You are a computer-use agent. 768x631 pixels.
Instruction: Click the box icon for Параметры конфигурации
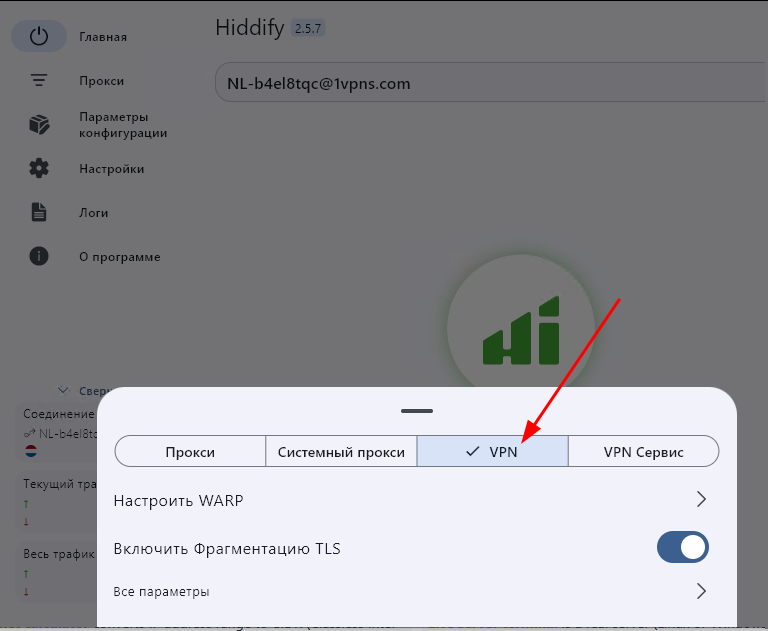pos(39,125)
